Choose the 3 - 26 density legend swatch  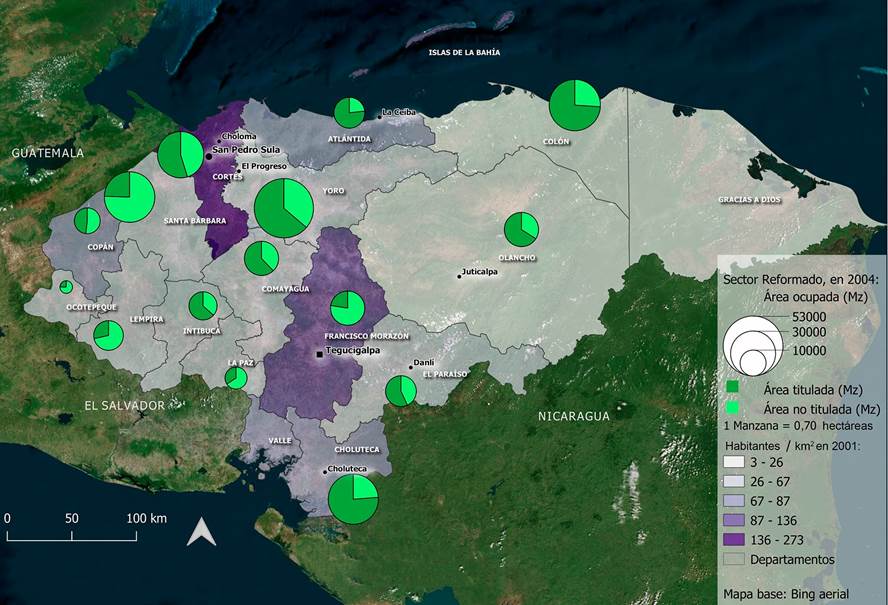click(x=735, y=464)
